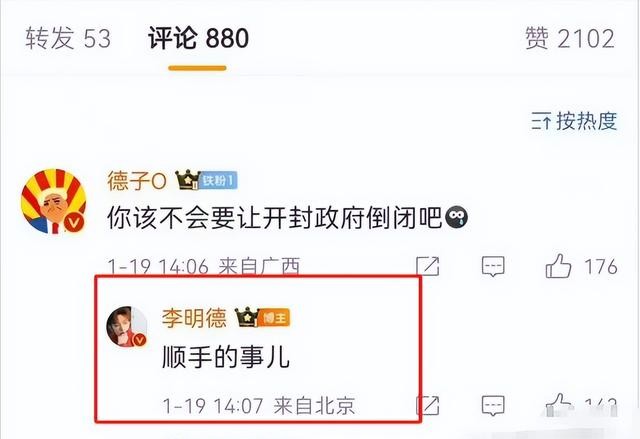Open the 赞 2102 tab
This screenshot has height=439, width=640.
(x=570, y=38)
